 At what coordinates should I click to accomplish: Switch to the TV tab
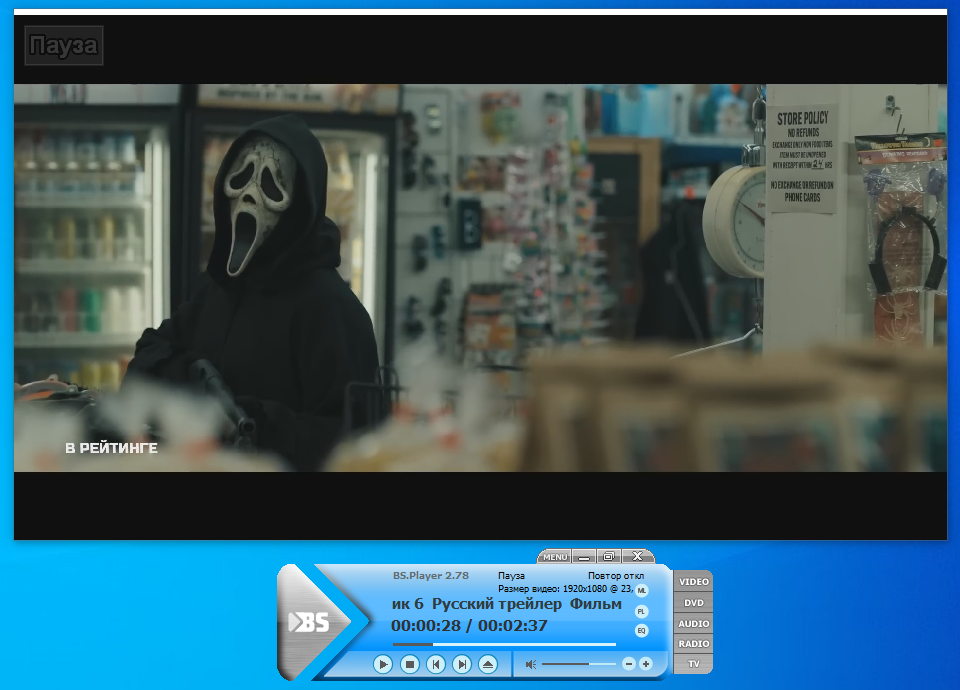(x=694, y=664)
